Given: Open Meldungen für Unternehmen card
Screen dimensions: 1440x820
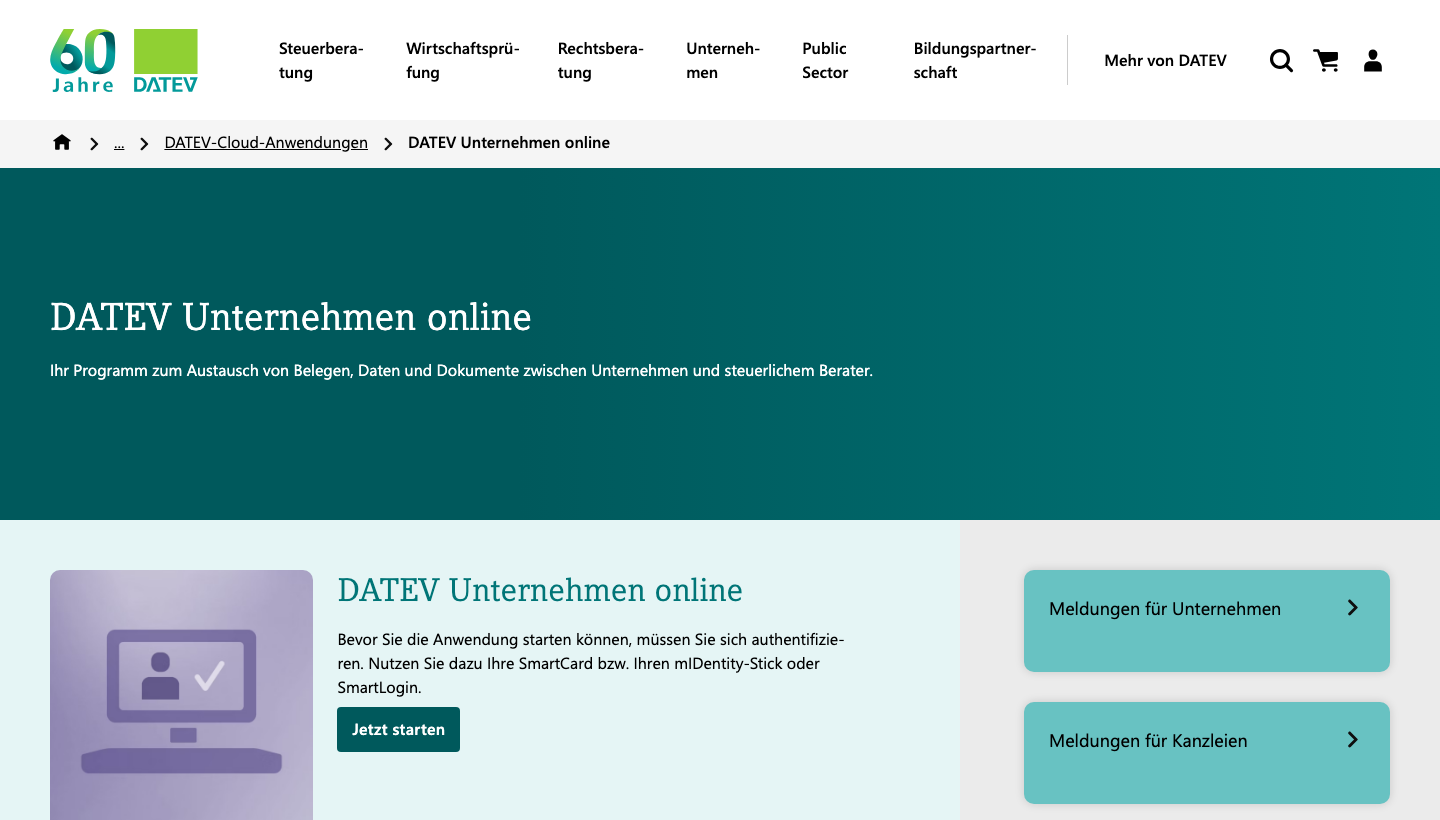Looking at the screenshot, I should [x=1207, y=621].
